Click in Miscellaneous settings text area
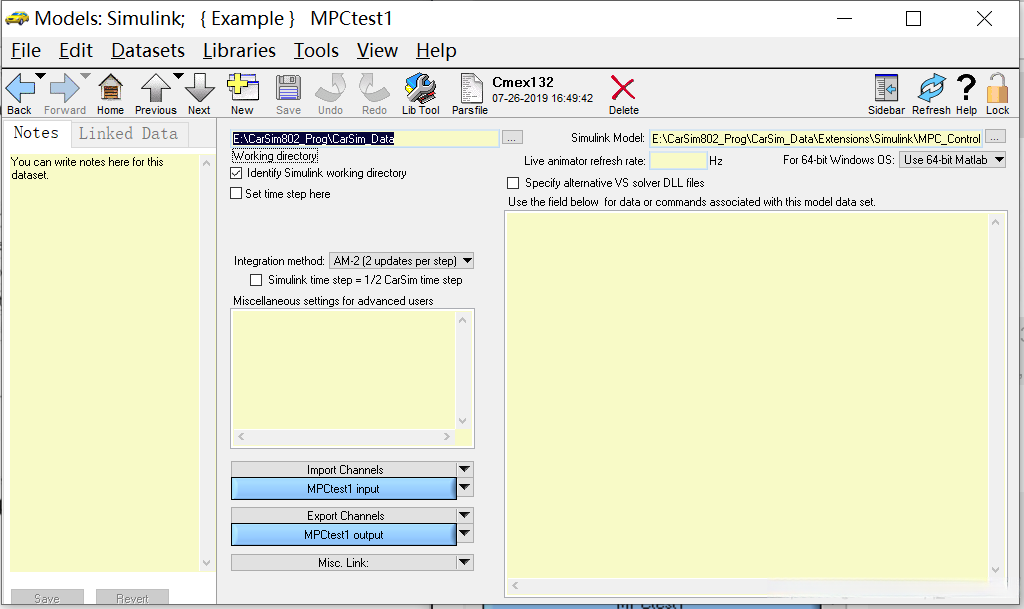Image resolution: width=1024 pixels, height=609 pixels. click(x=344, y=370)
